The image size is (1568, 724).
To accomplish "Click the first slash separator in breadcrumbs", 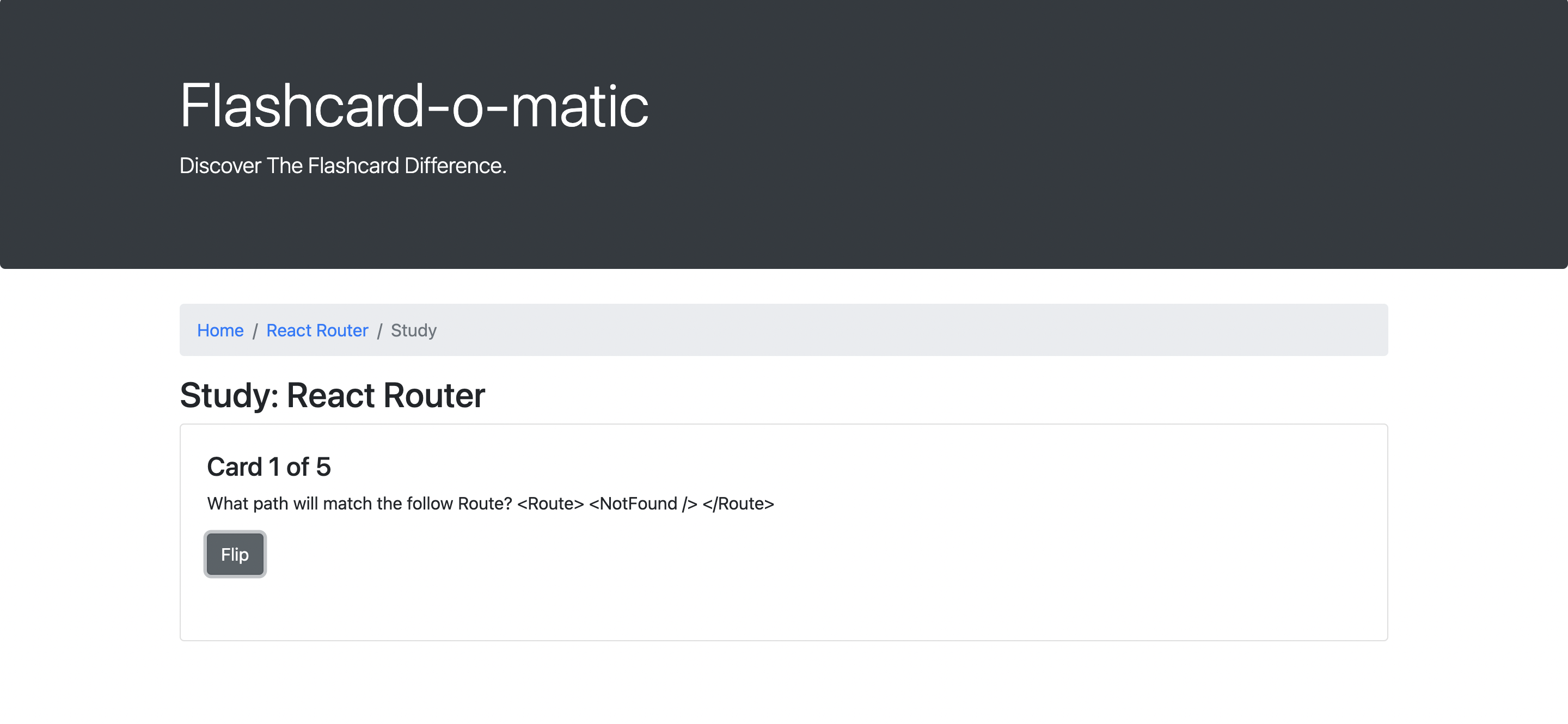I will 256,330.
